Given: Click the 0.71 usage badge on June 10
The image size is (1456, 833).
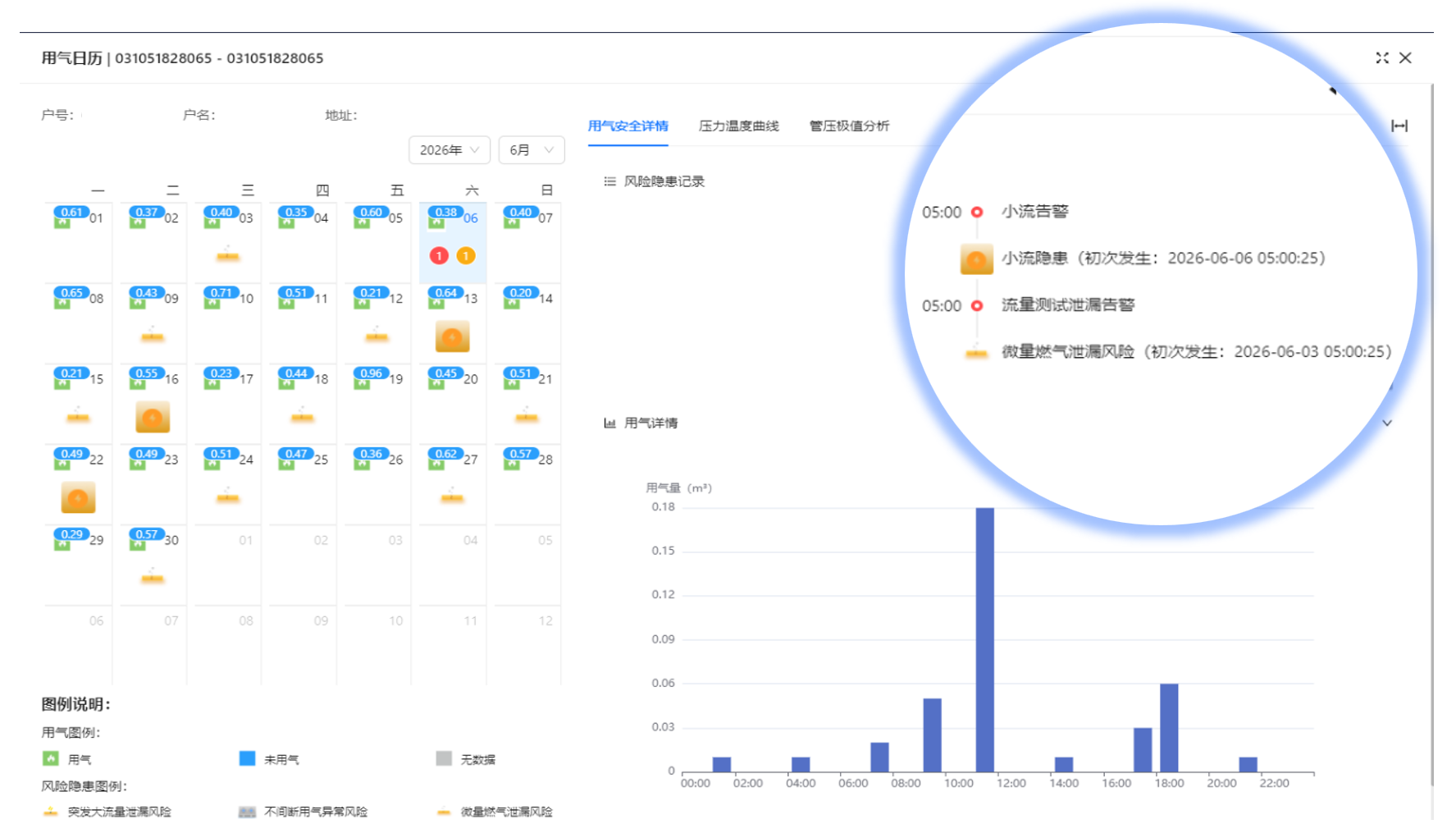Looking at the screenshot, I should [x=221, y=292].
